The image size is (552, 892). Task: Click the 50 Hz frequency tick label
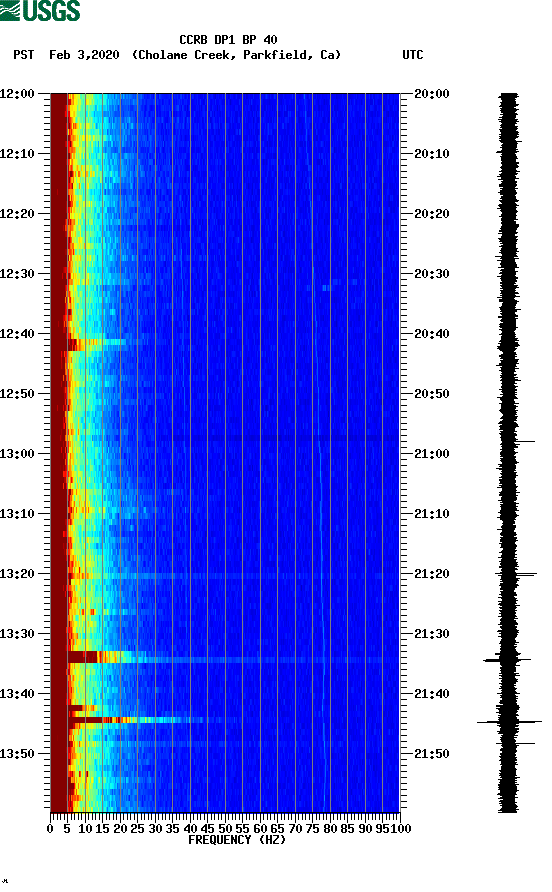[x=225, y=829]
